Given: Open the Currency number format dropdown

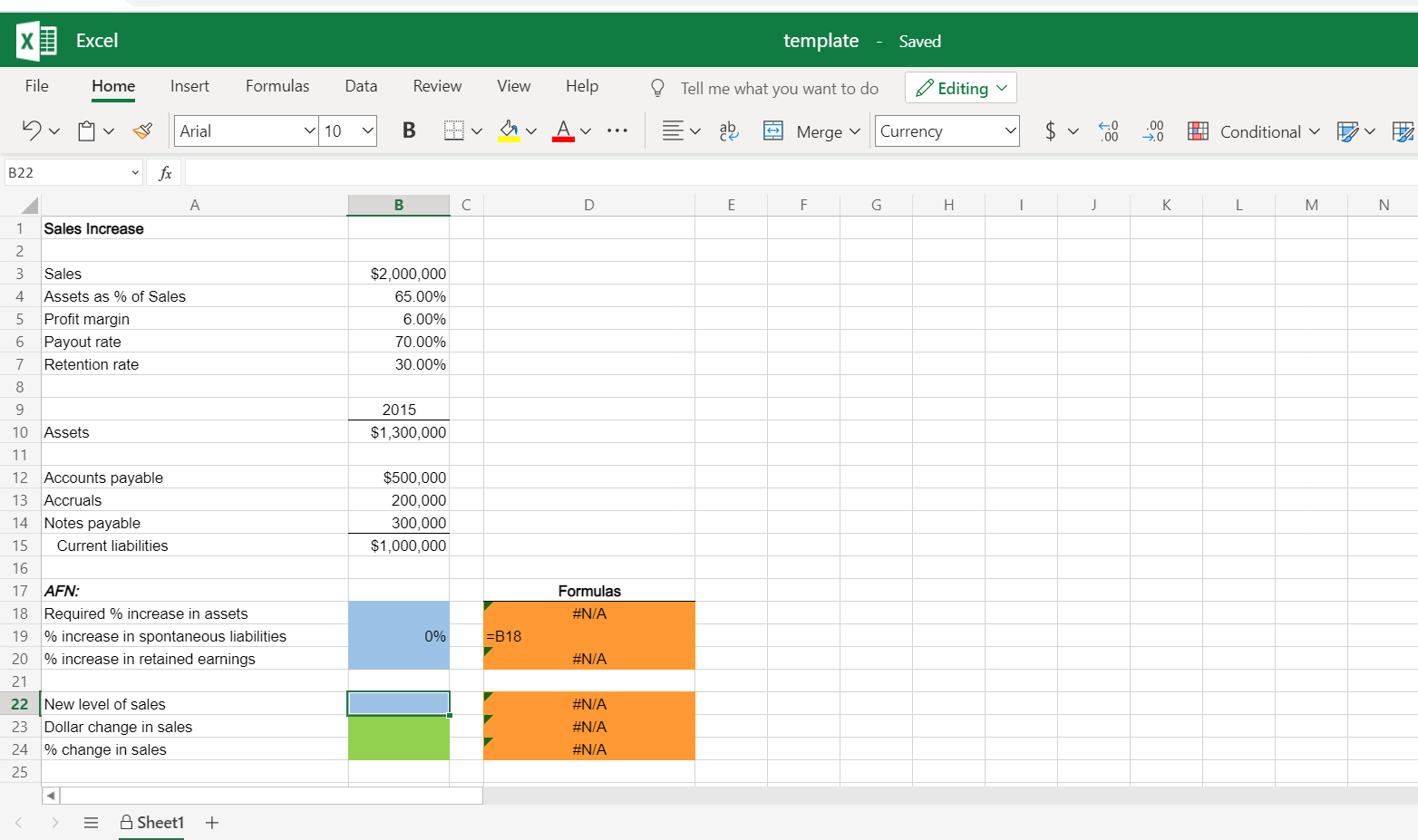Looking at the screenshot, I should pyautogui.click(x=947, y=130).
